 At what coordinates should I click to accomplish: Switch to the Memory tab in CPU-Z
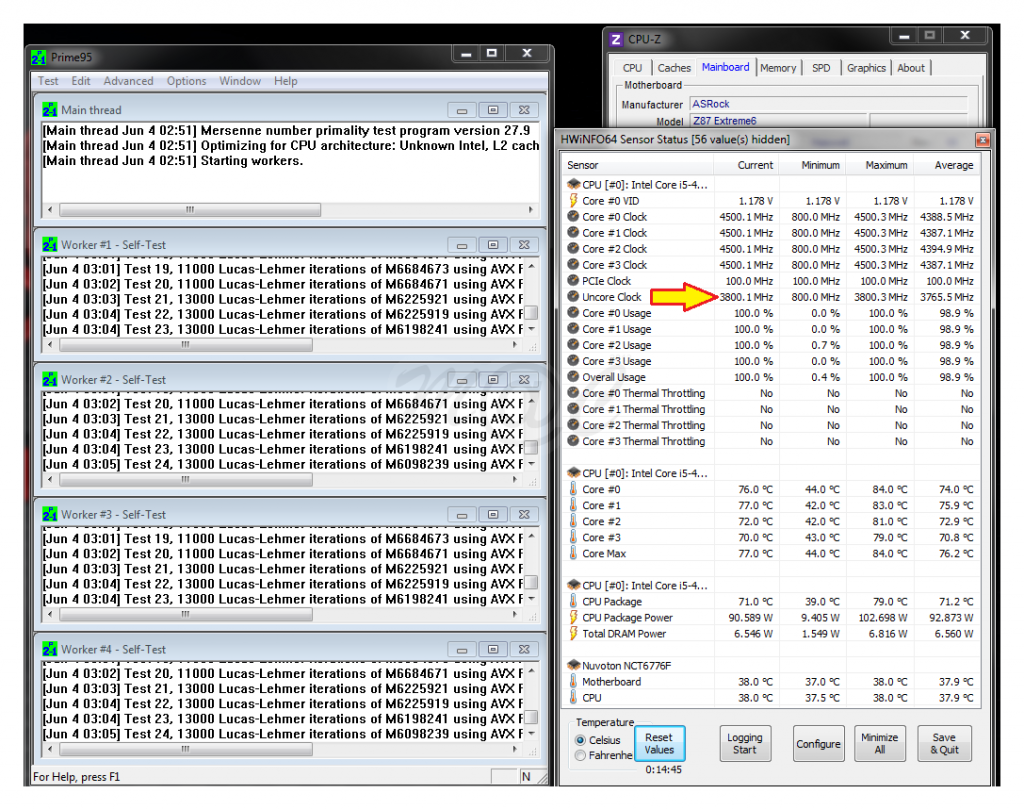coord(777,68)
